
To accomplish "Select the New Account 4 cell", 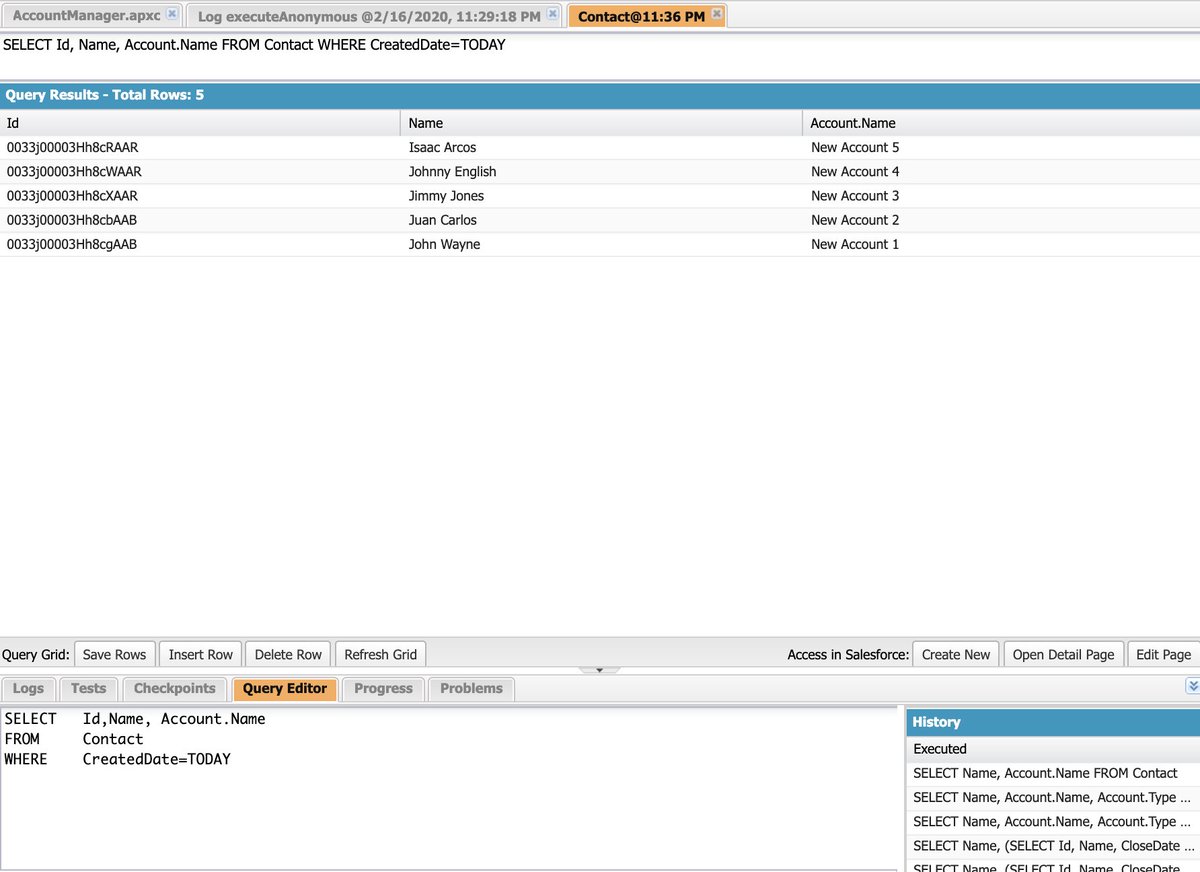I will pos(1001,172).
